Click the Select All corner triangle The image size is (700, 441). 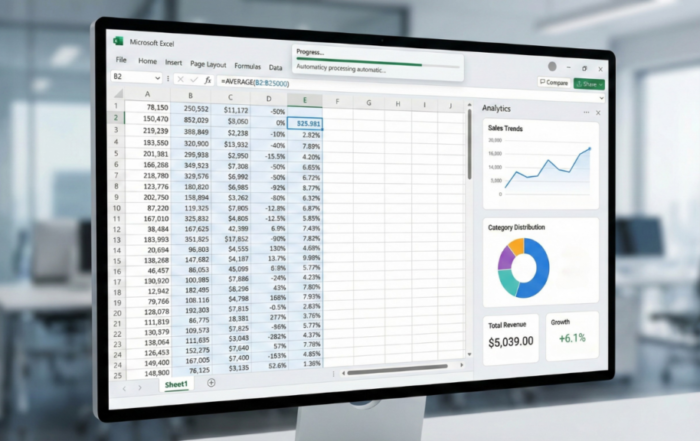point(119,93)
